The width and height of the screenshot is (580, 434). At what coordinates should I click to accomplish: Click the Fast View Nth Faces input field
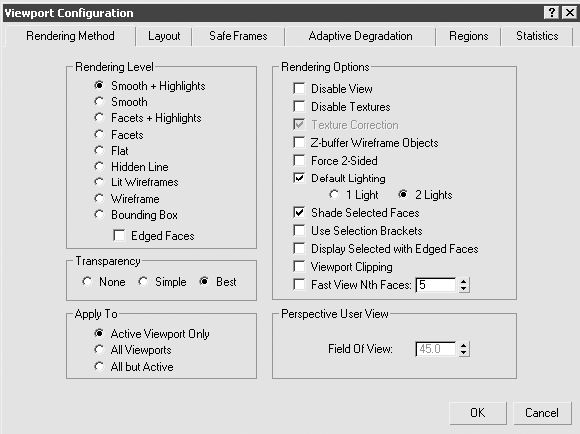[x=436, y=285]
